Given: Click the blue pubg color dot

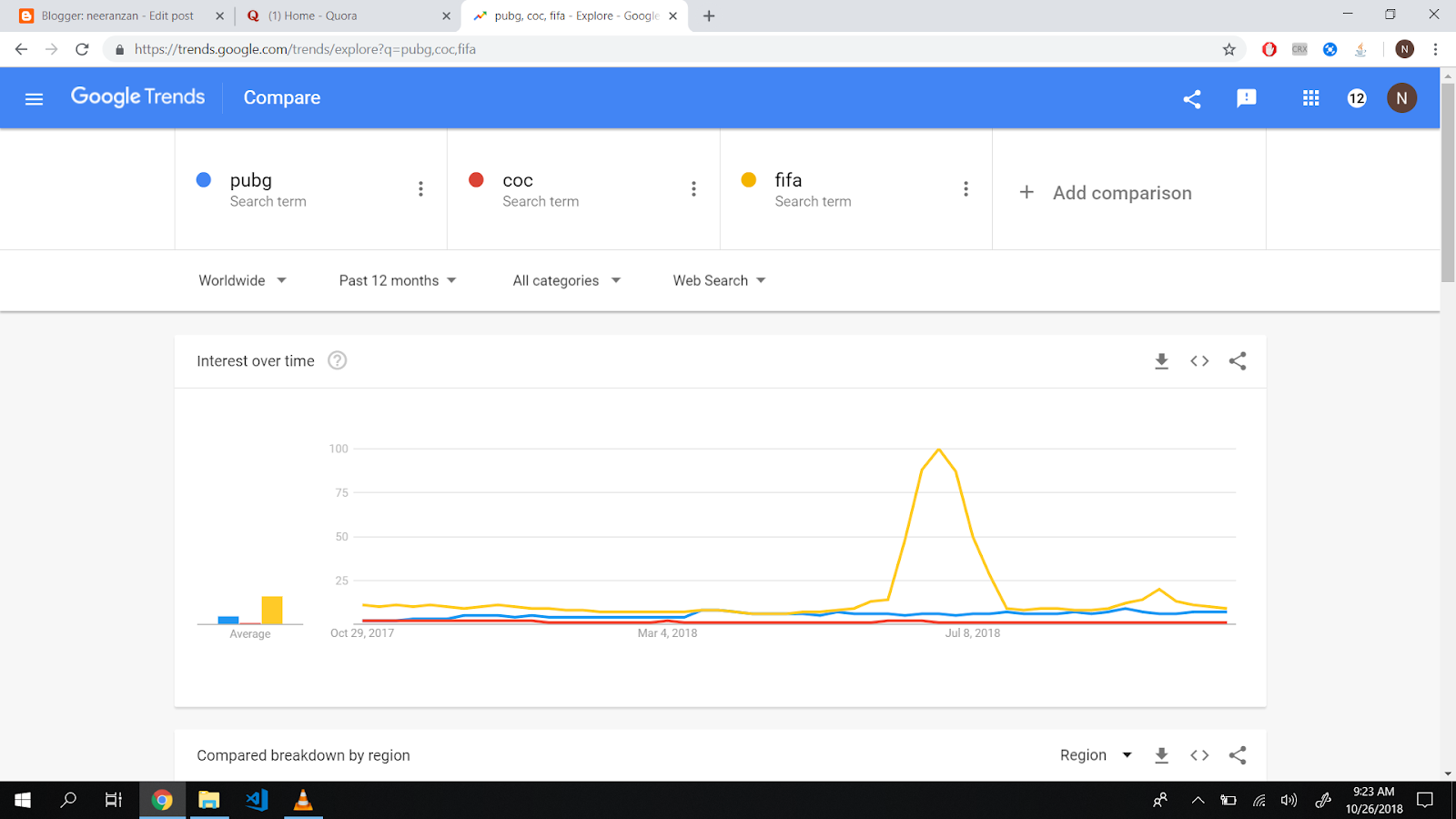Looking at the screenshot, I should click(204, 180).
